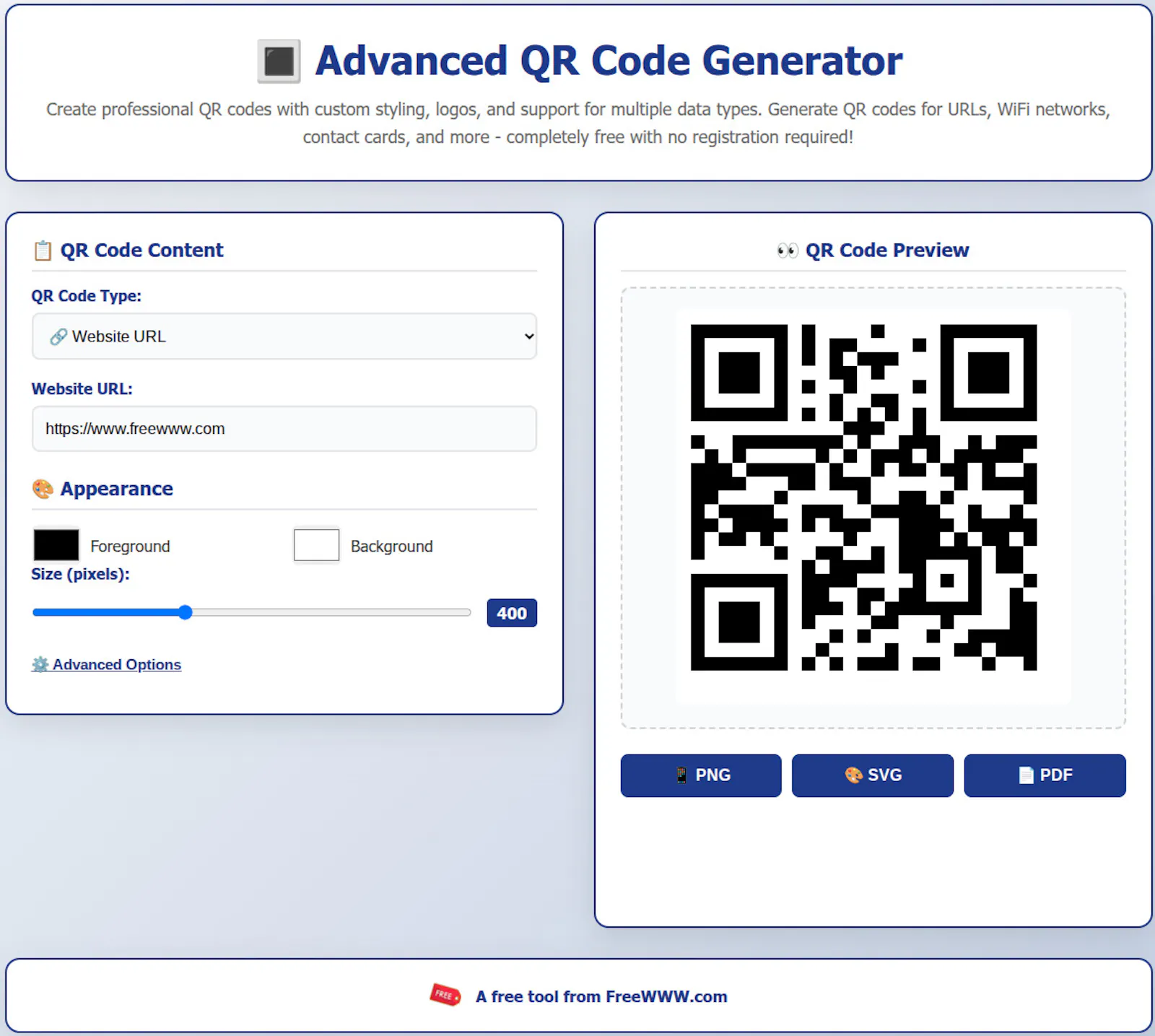This screenshot has height=1036, width=1155.
Task: Click the generated QR code image
Action: click(x=864, y=497)
